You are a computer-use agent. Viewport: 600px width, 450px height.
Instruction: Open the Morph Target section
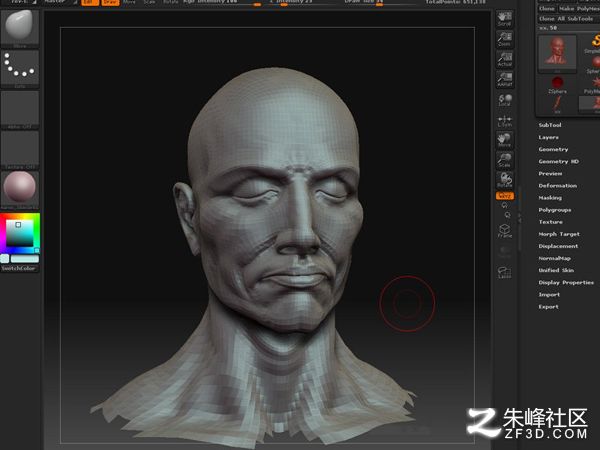click(x=559, y=234)
